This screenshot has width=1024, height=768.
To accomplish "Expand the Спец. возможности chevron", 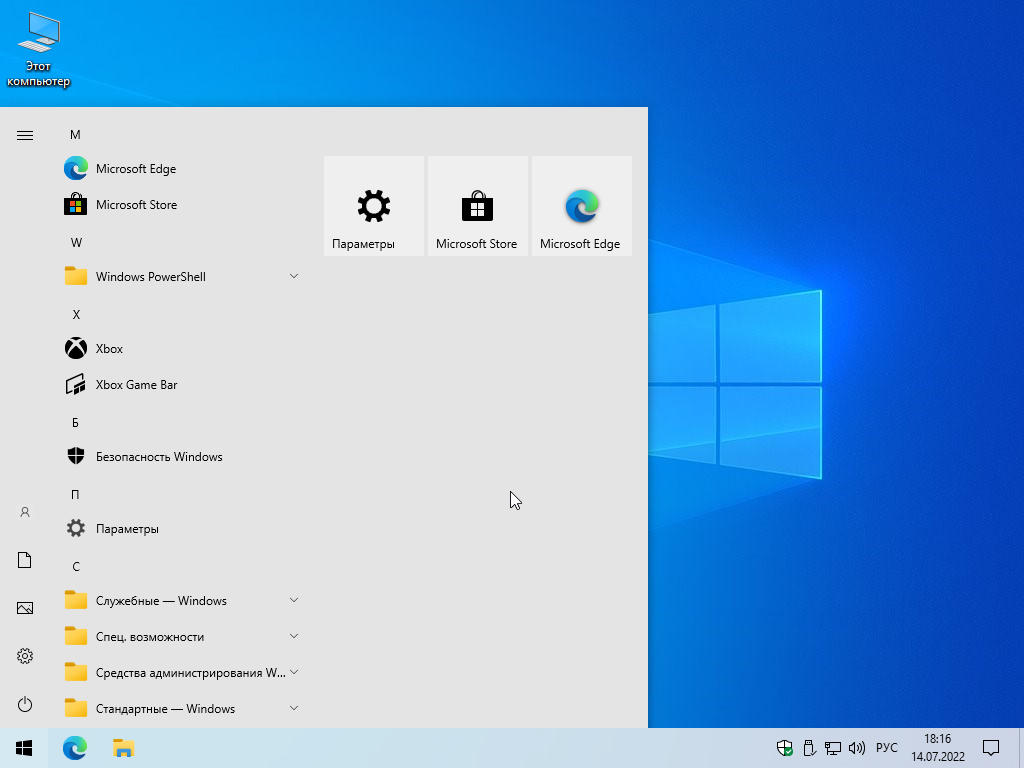I will [294, 636].
